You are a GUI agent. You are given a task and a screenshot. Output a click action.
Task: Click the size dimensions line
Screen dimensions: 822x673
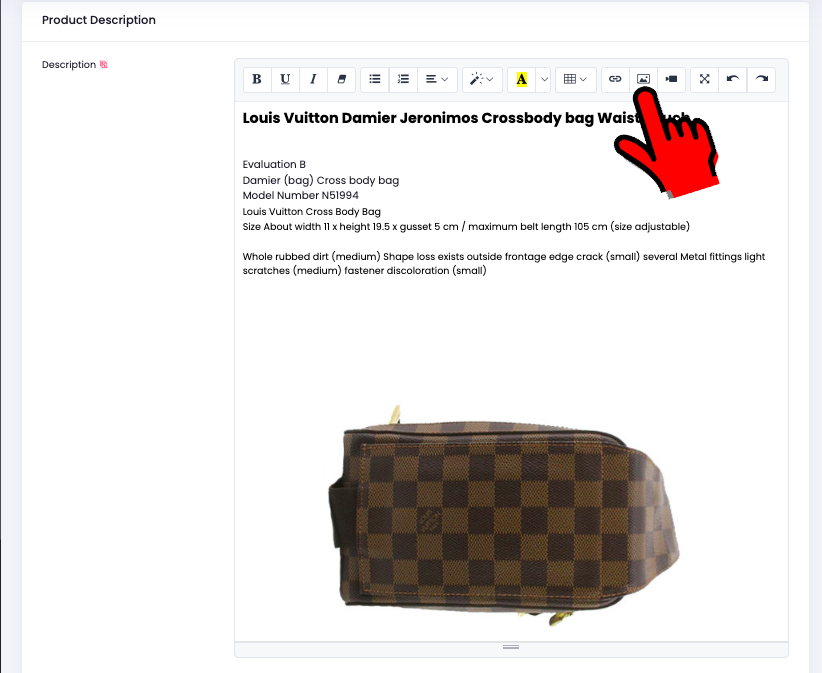(466, 226)
